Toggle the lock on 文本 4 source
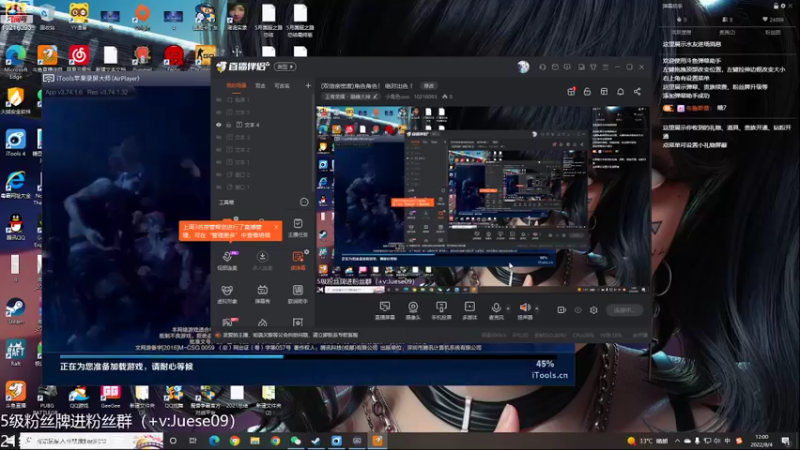 229,125
